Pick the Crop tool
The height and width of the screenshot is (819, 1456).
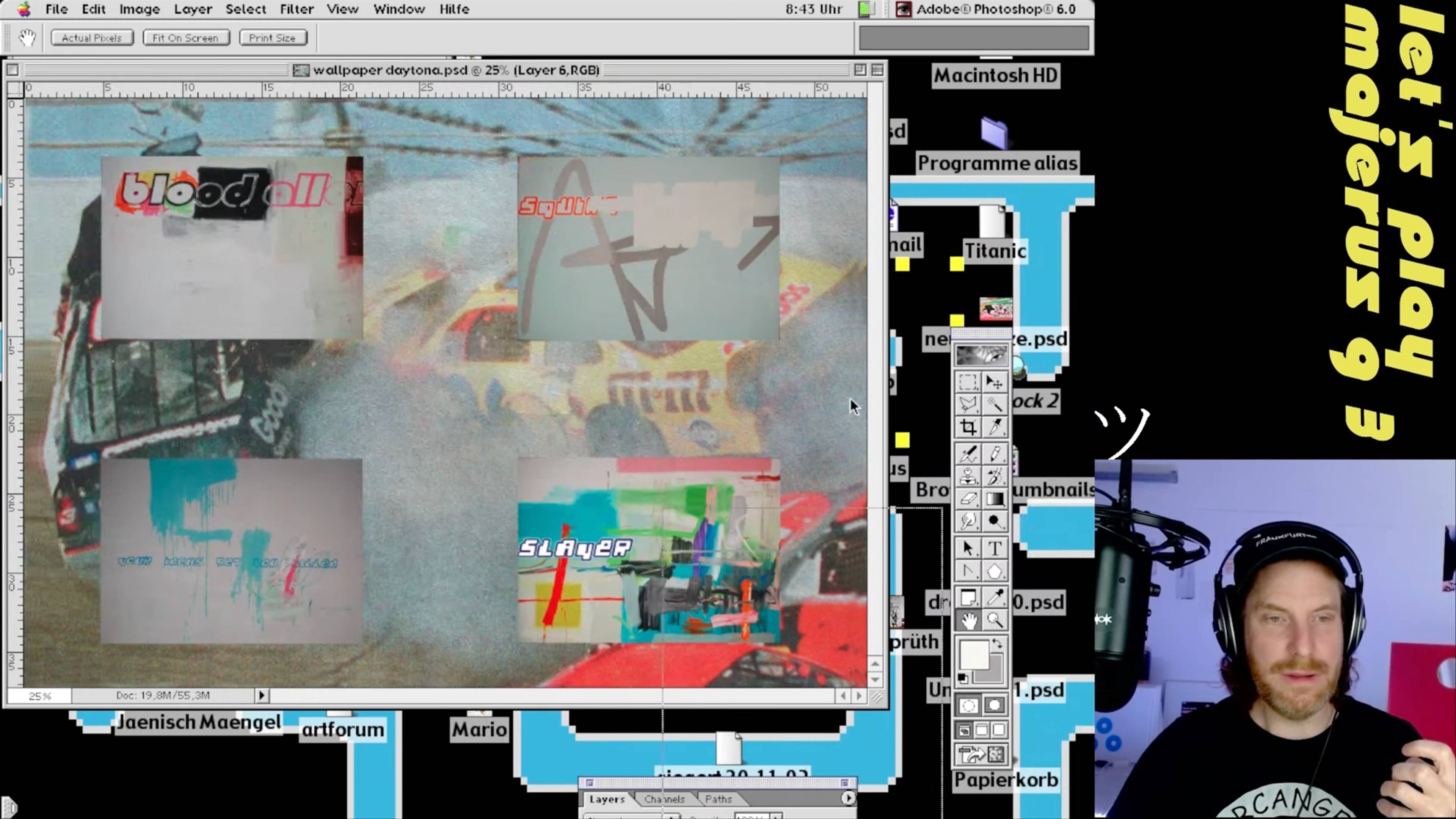pyautogui.click(x=968, y=427)
